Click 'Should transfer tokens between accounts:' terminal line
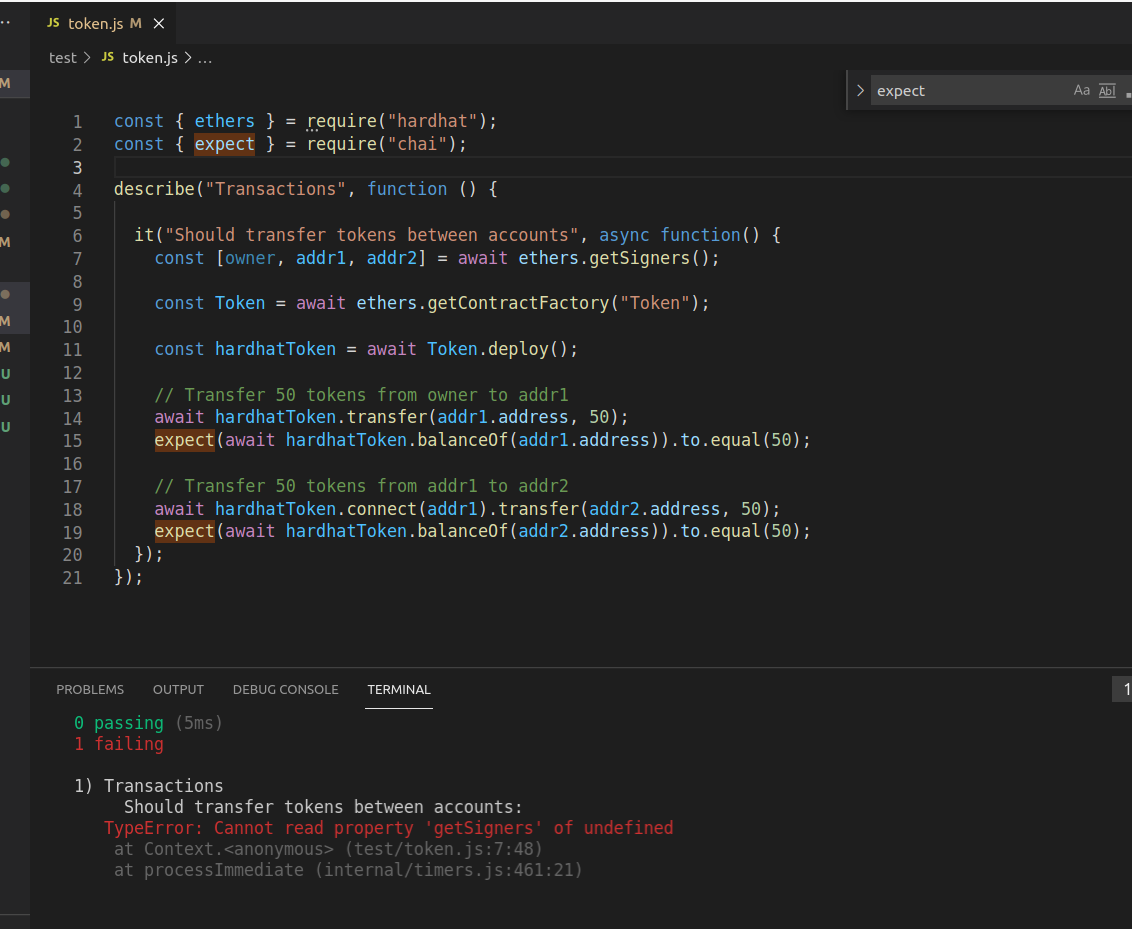The width and height of the screenshot is (1132, 929). click(x=323, y=807)
